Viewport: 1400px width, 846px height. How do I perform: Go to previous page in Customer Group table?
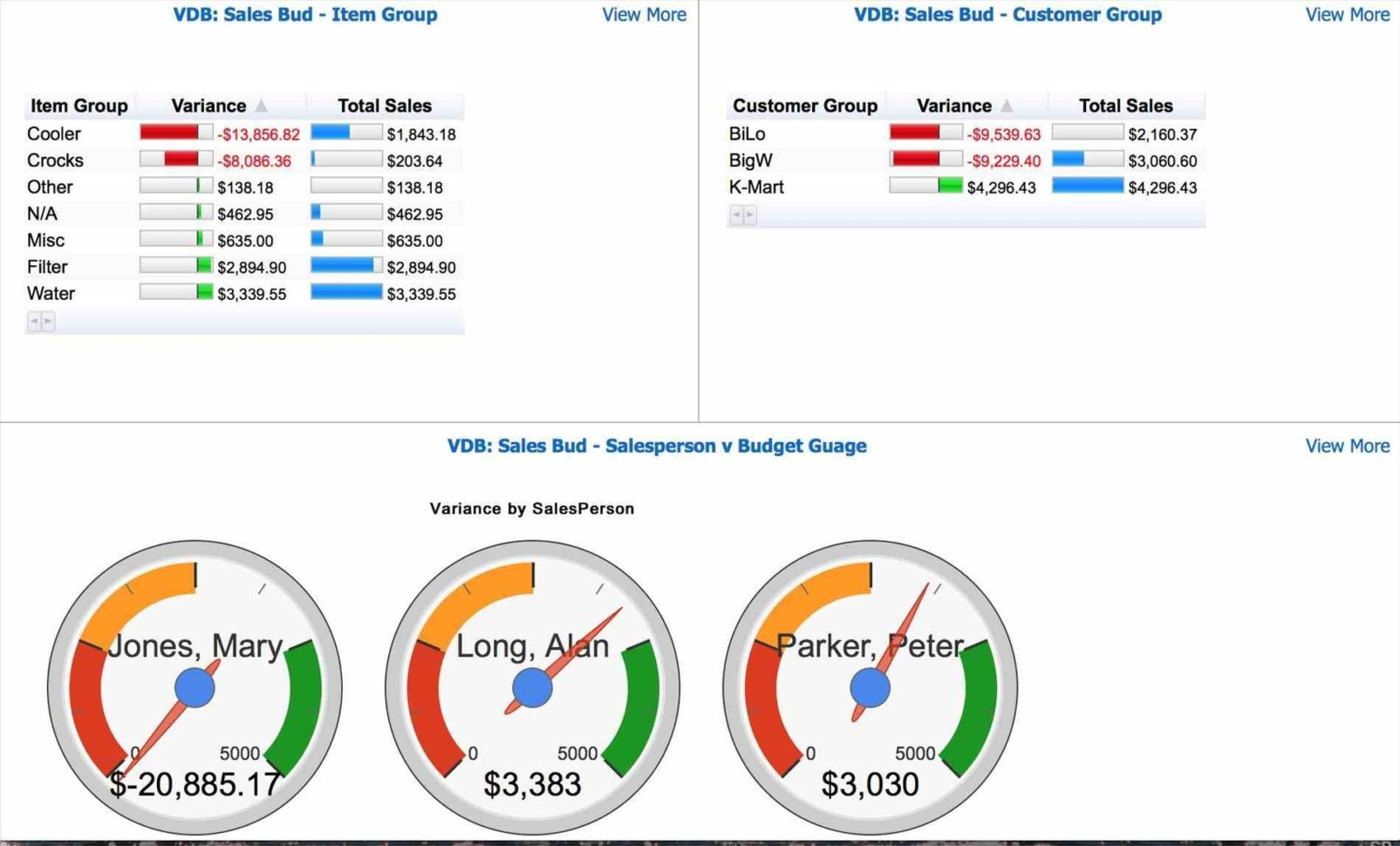pos(736,215)
